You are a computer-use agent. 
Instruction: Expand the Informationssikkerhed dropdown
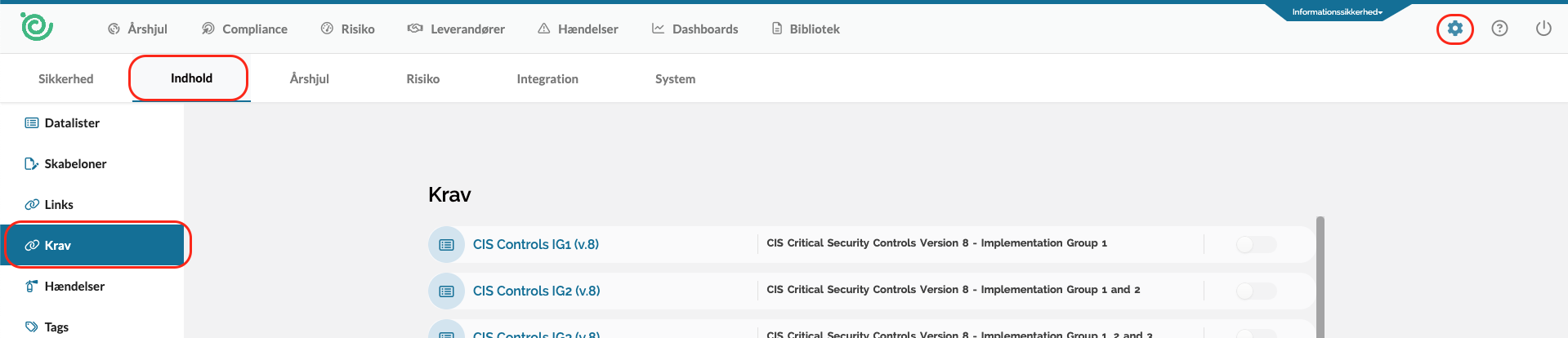tap(1337, 12)
